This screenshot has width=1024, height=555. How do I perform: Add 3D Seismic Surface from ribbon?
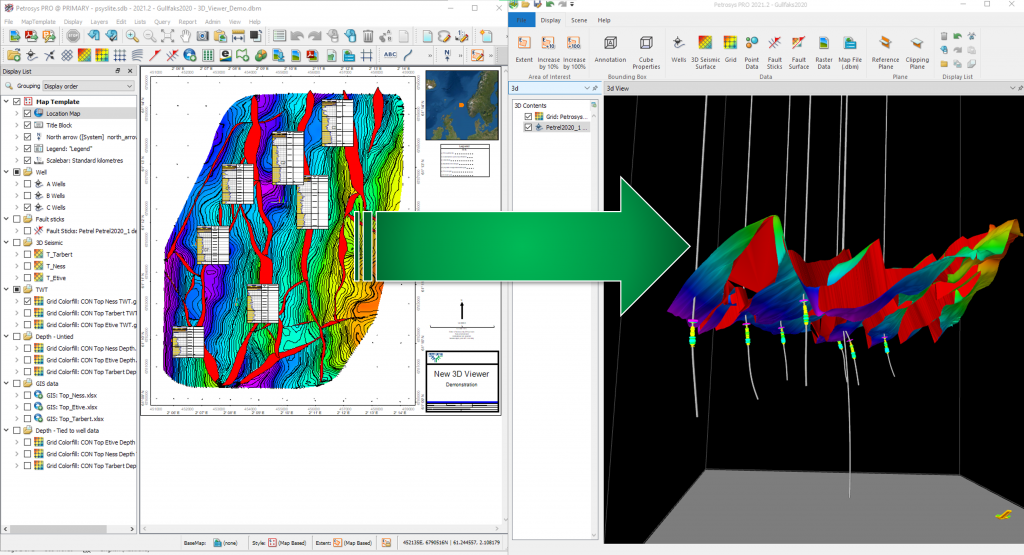click(705, 52)
